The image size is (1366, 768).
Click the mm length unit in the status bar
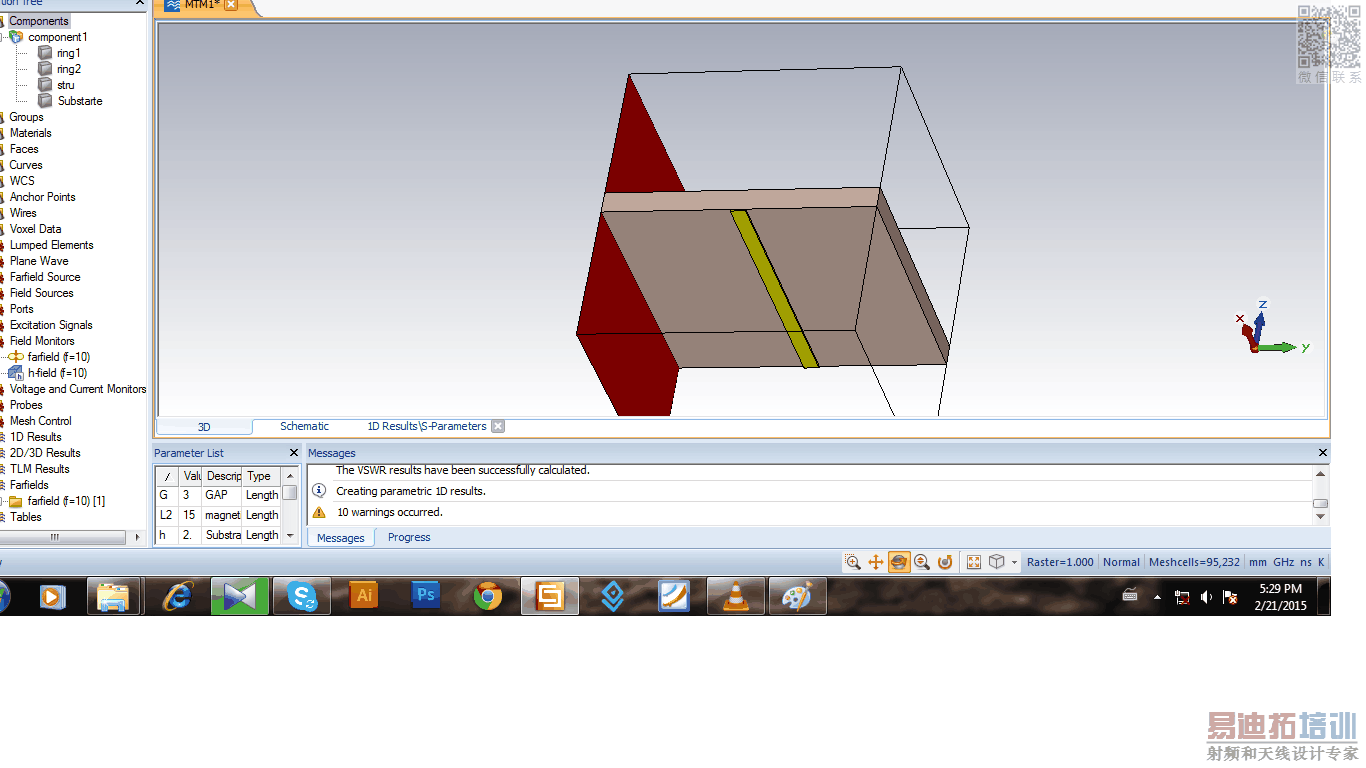1258,562
